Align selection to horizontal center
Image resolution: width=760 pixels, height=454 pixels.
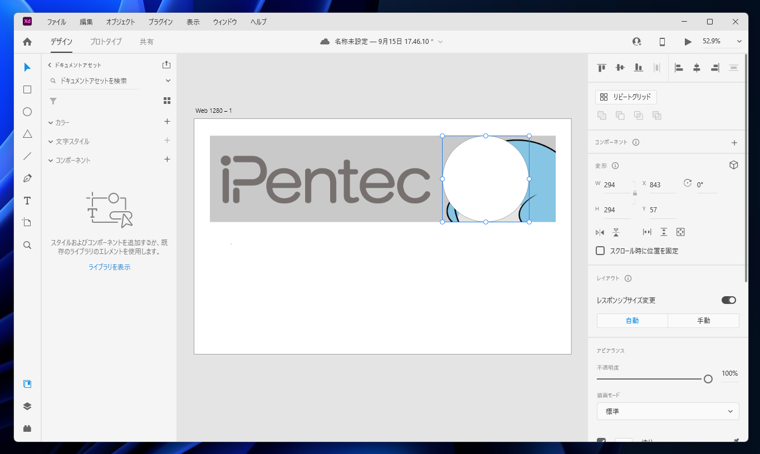(697, 68)
